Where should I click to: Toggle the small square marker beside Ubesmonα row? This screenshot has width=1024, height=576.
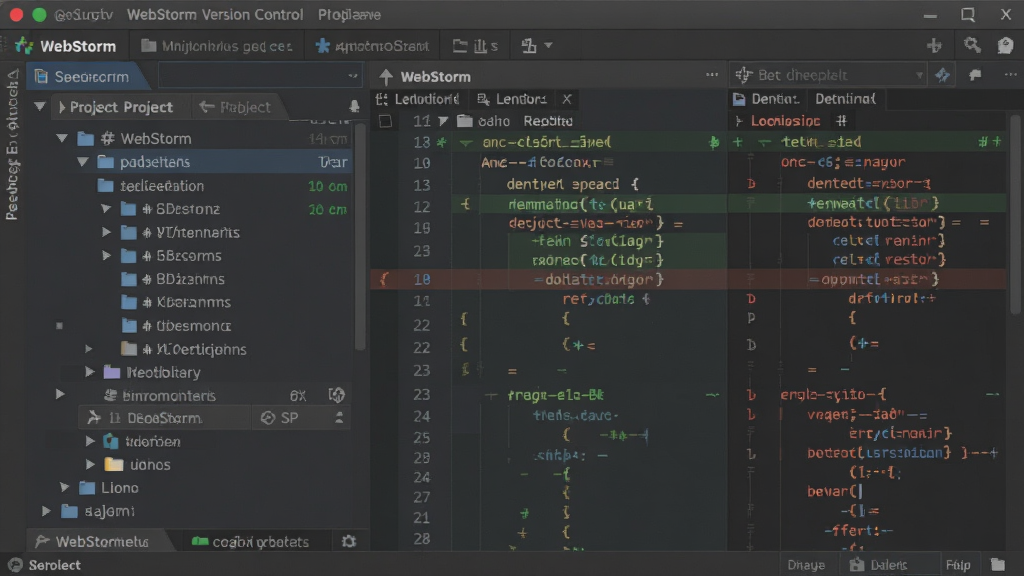[59, 325]
